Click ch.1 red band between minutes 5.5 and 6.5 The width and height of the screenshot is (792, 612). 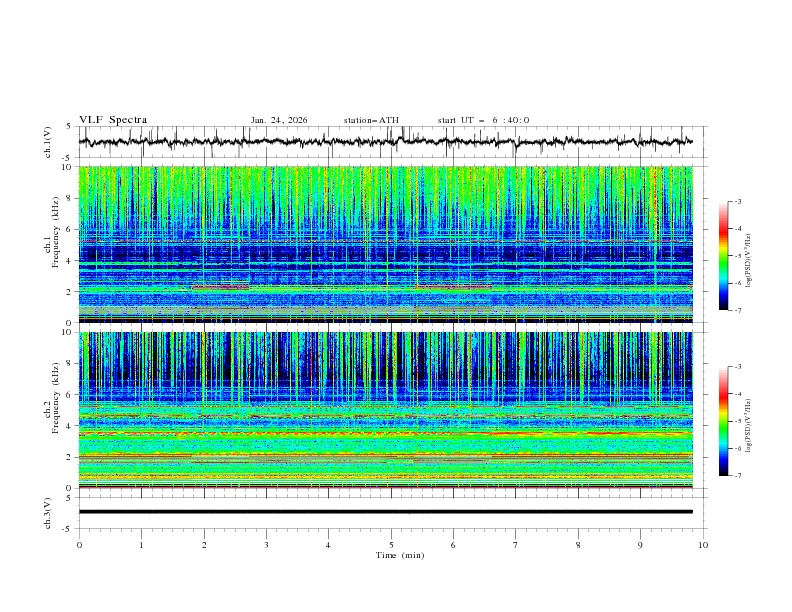click(453, 287)
